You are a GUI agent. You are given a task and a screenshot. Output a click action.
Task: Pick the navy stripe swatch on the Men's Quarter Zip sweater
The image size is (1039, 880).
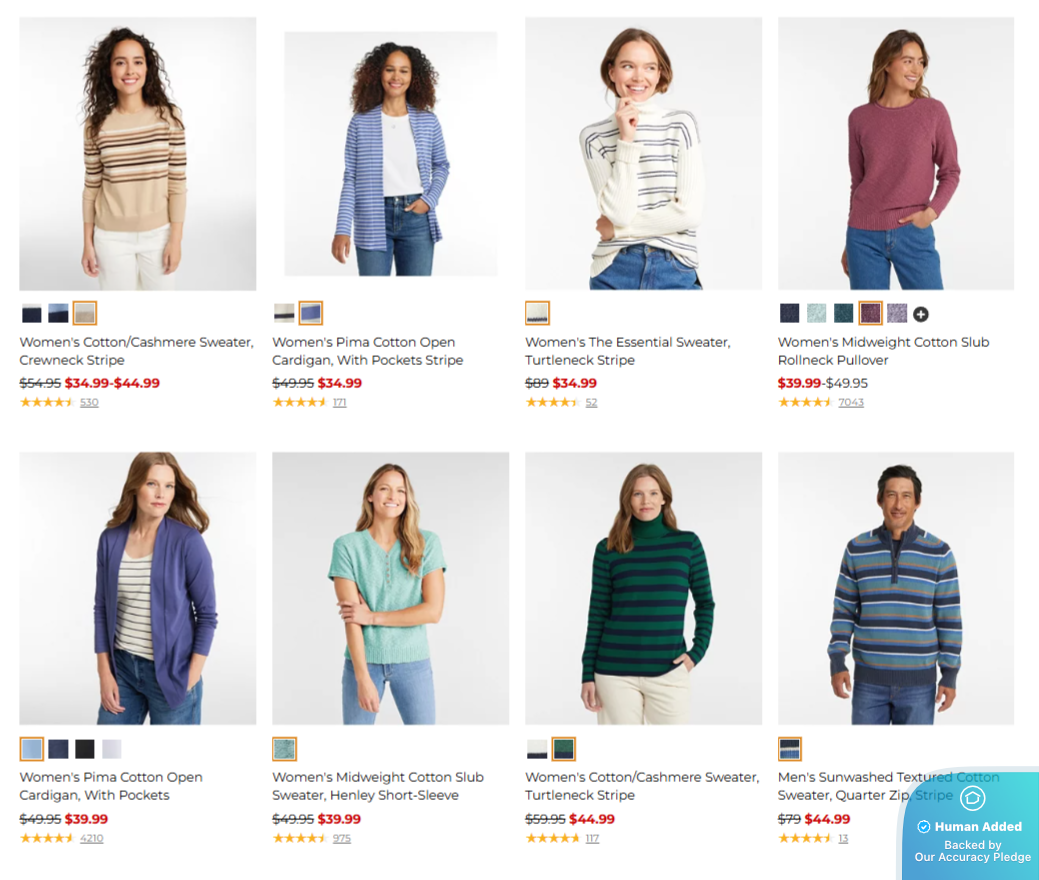click(790, 748)
